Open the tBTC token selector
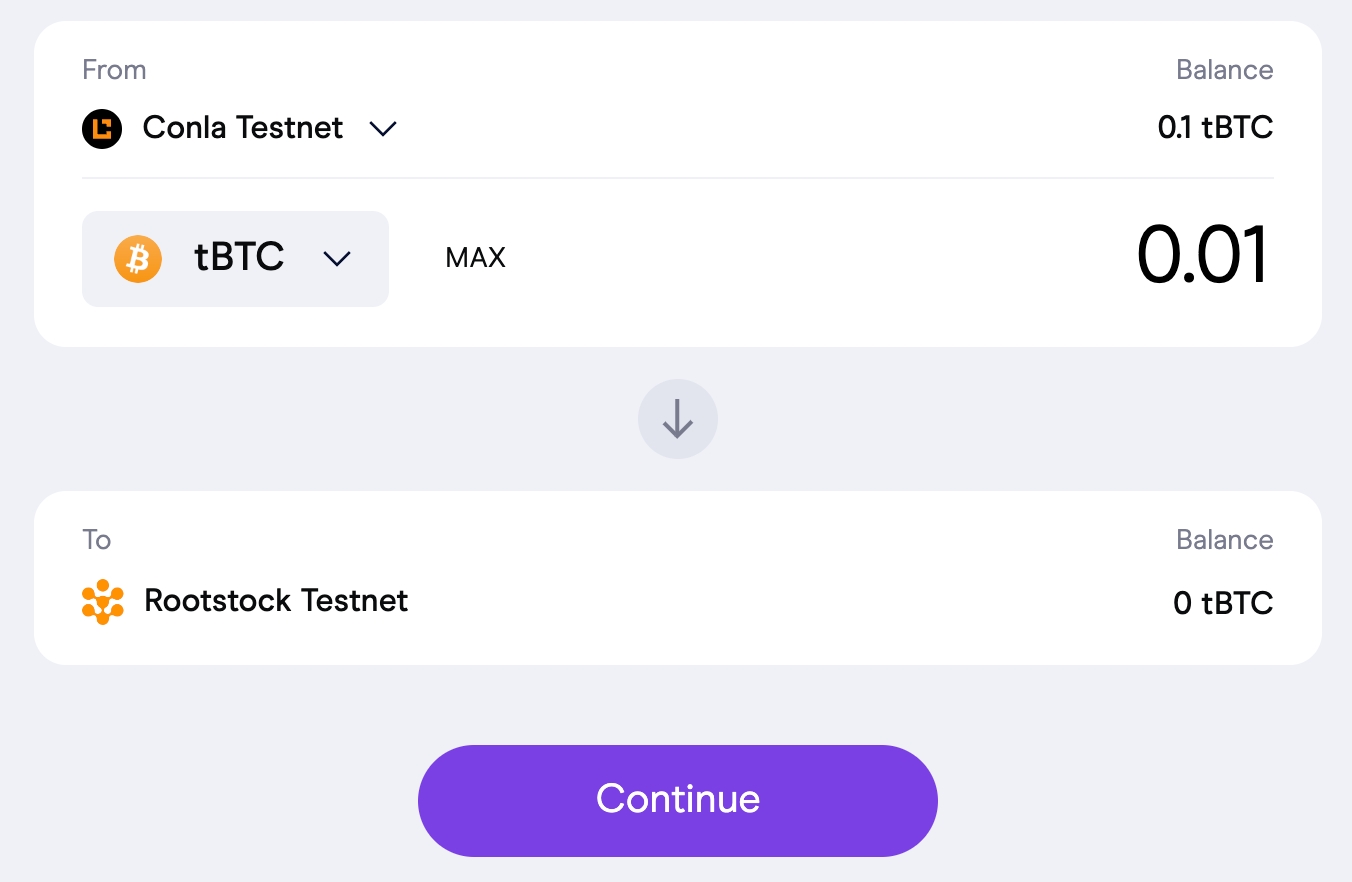The height and width of the screenshot is (882, 1352). tap(235, 259)
